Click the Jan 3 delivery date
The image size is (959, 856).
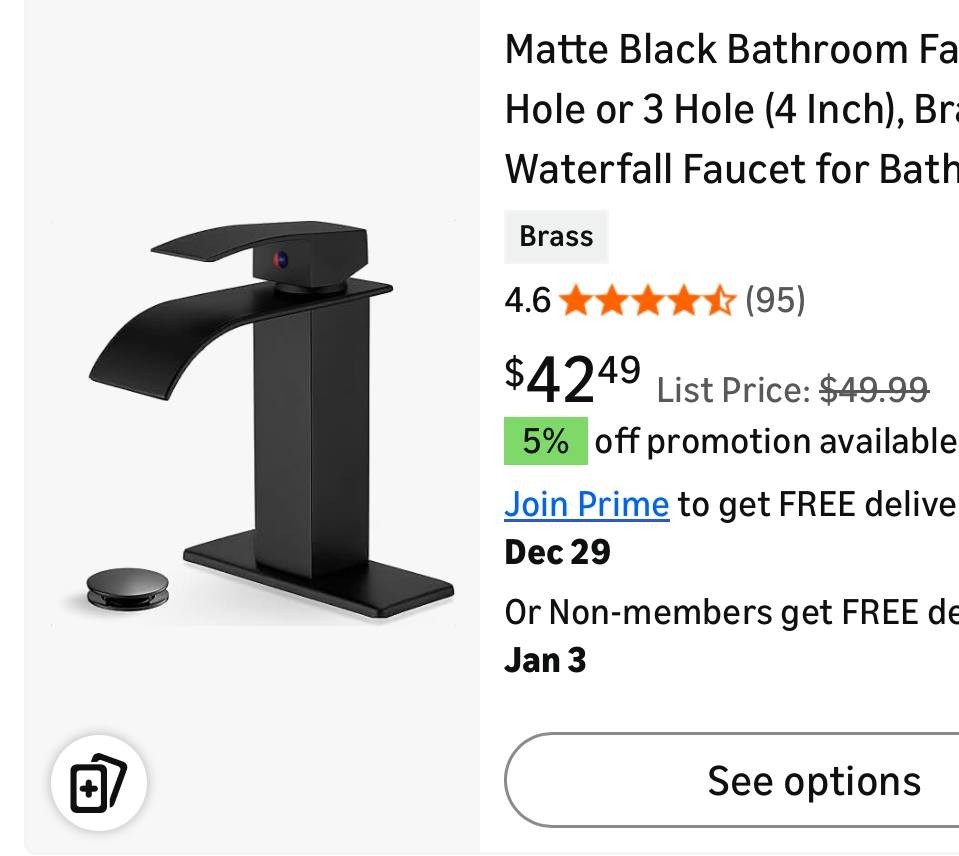tap(545, 660)
